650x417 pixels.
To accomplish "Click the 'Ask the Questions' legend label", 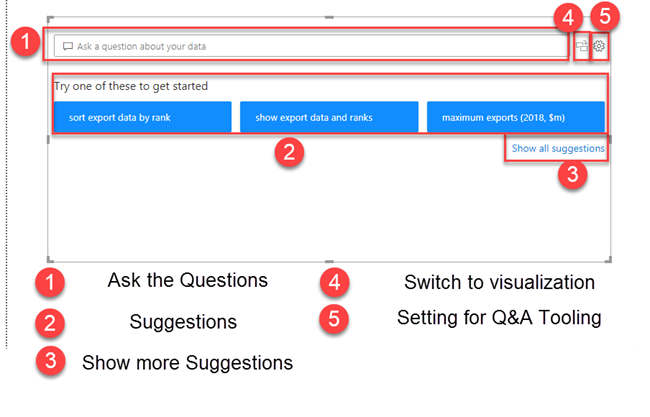I will coord(188,281).
